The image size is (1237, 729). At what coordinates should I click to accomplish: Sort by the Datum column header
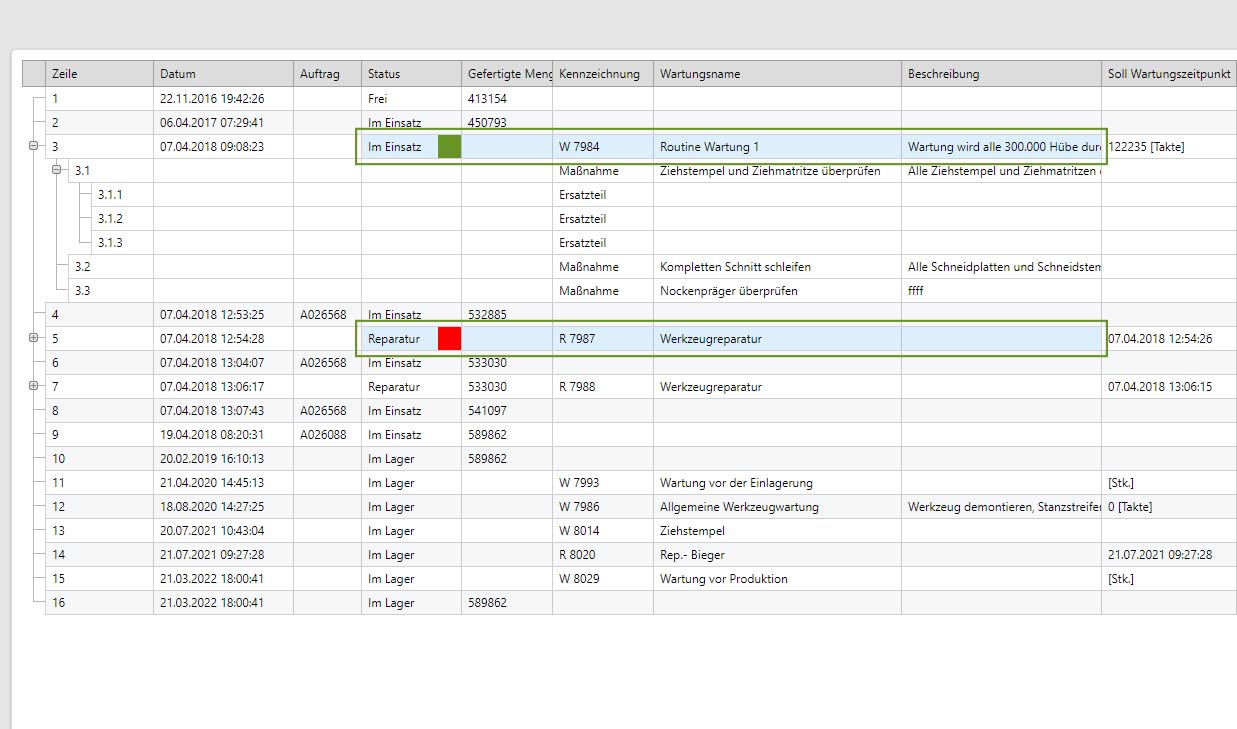(178, 74)
